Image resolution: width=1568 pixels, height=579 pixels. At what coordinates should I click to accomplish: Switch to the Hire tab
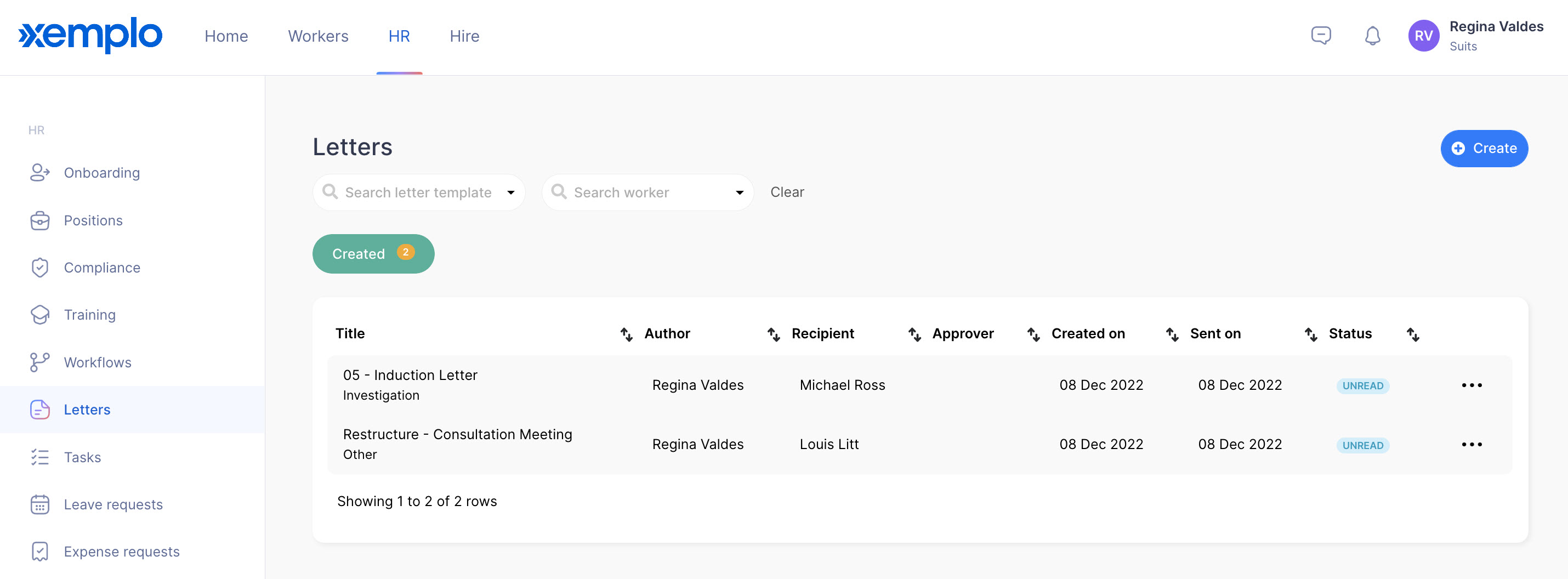464,36
